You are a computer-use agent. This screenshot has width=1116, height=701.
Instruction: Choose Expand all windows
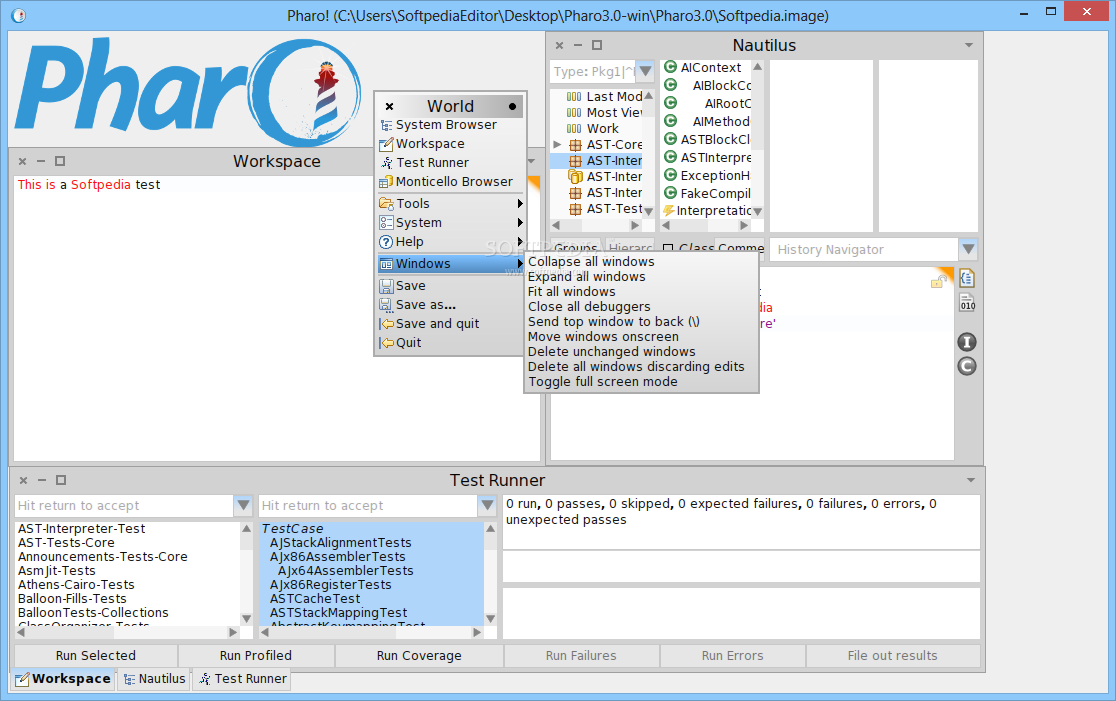coord(586,276)
